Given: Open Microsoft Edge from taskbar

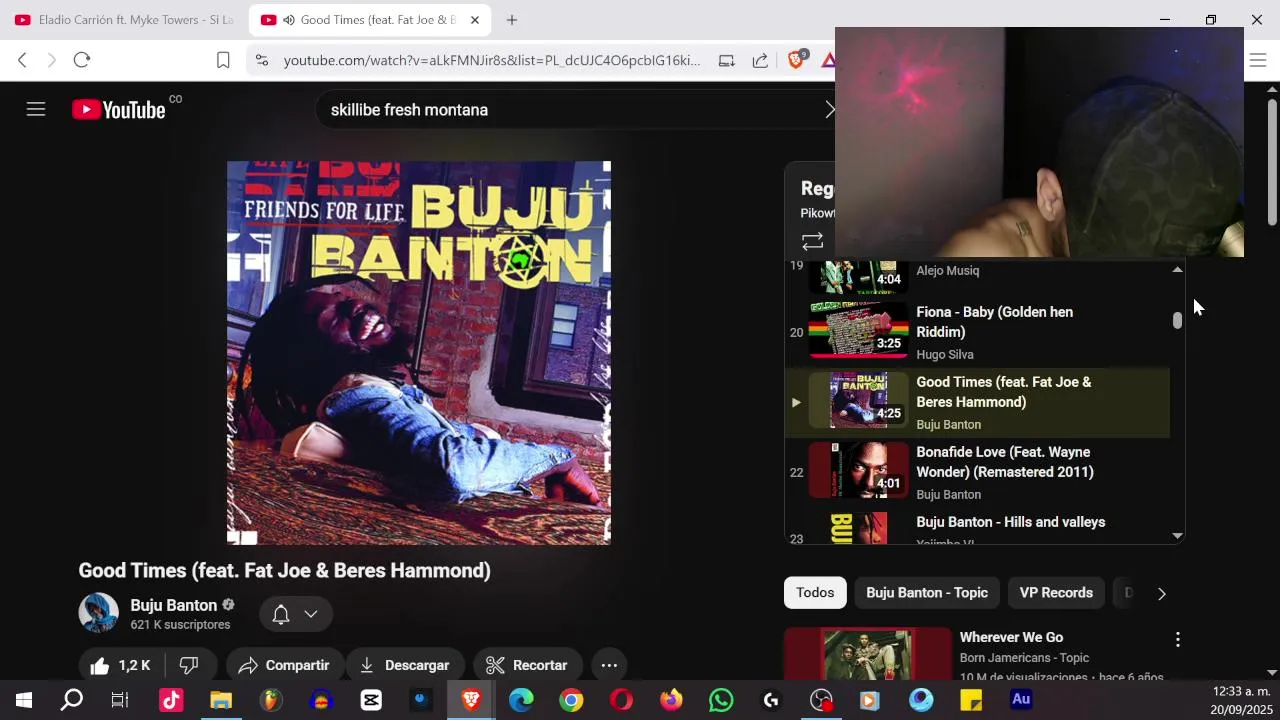Looking at the screenshot, I should pyautogui.click(x=521, y=700).
